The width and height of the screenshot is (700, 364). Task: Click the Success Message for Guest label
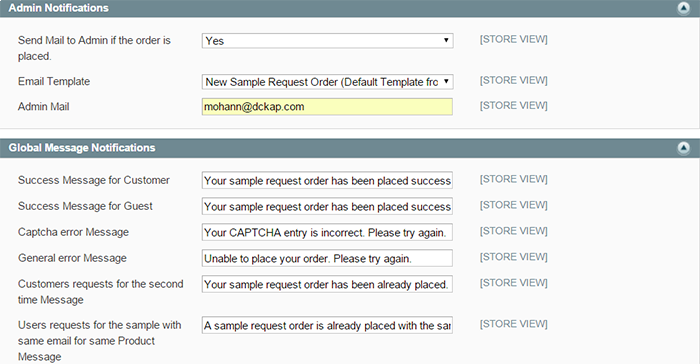(85, 206)
